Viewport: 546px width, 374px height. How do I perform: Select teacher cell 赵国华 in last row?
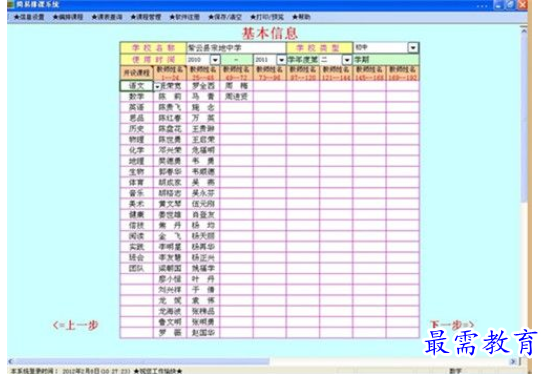pyautogui.click(x=203, y=333)
